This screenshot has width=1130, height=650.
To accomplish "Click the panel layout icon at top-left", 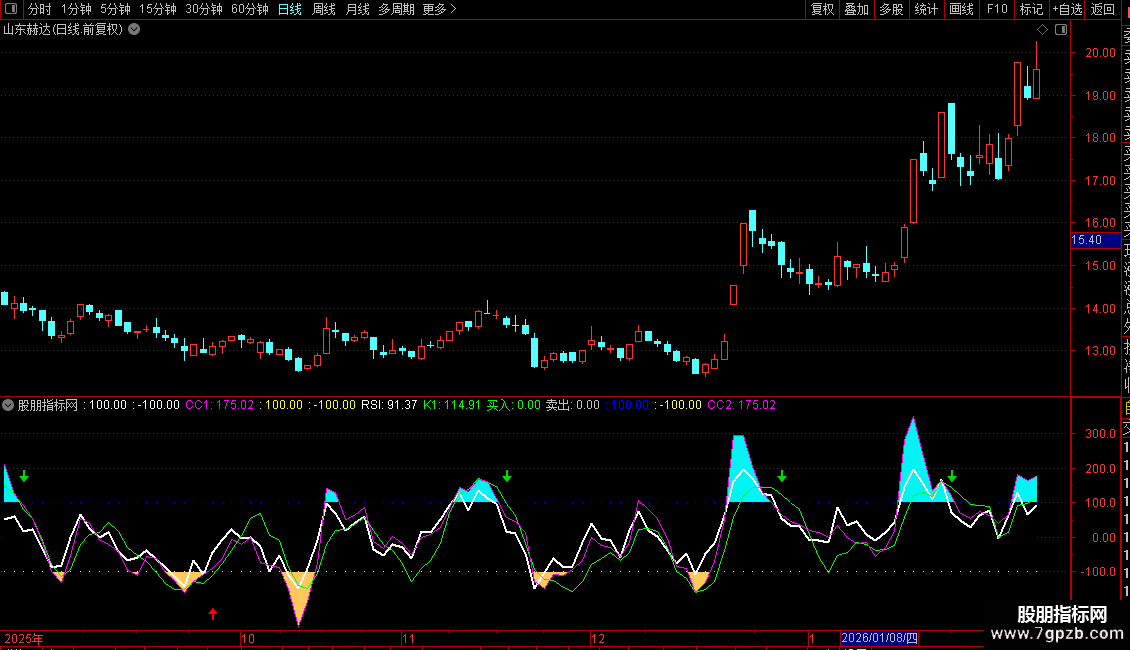I will pyautogui.click(x=11, y=9).
